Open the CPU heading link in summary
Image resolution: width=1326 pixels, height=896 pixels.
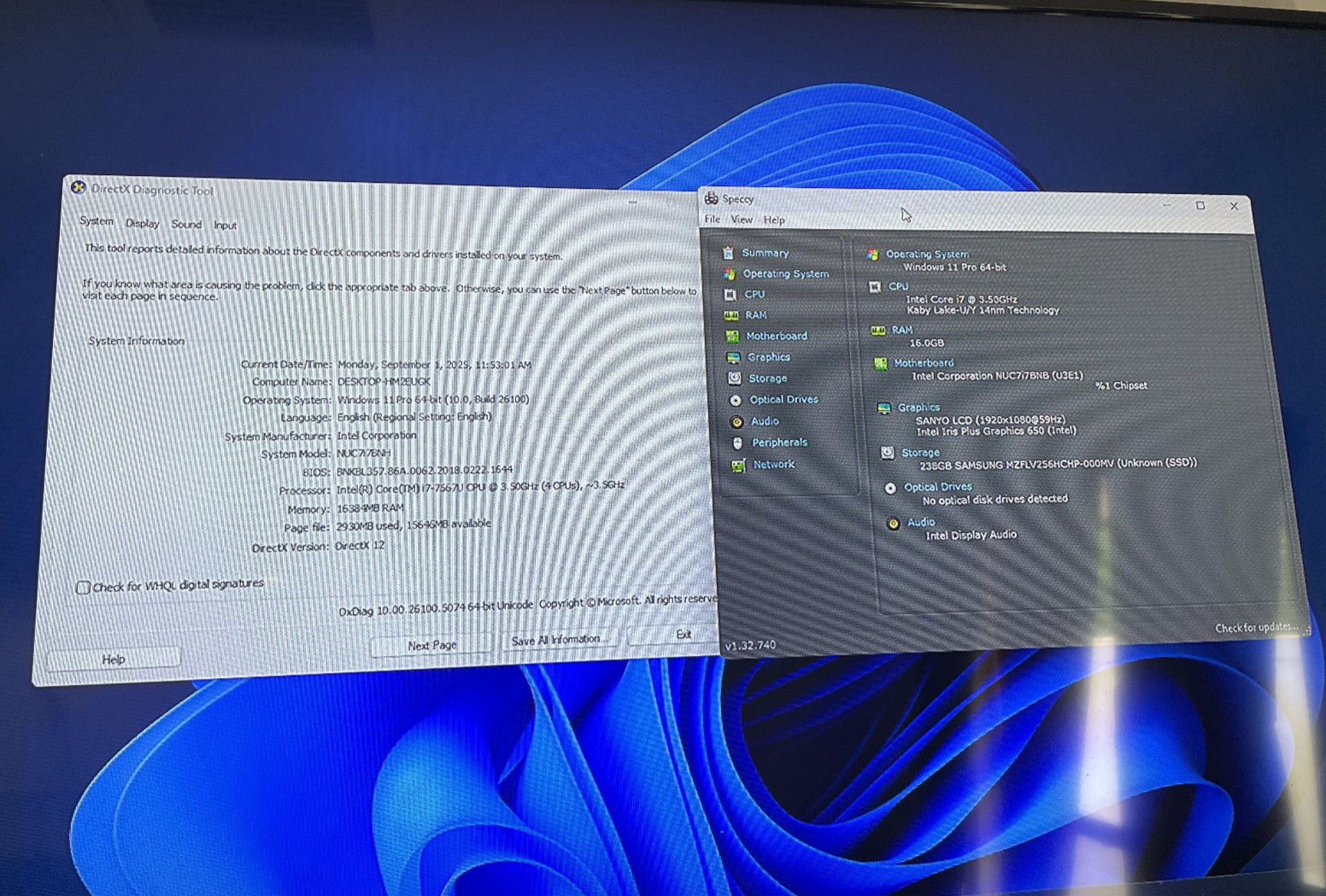tap(898, 287)
